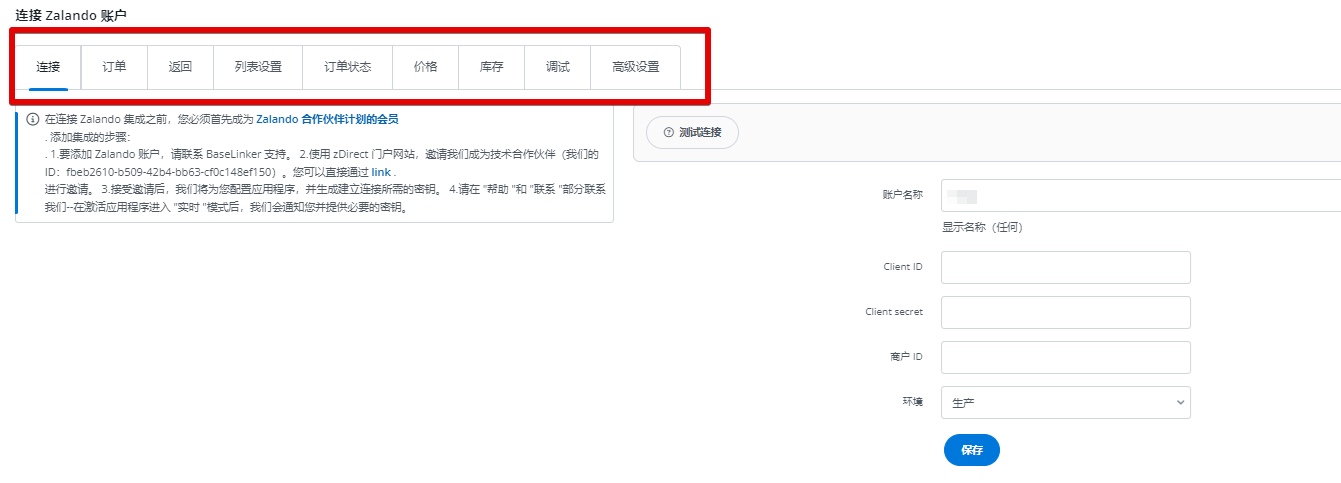Click the blue 保存 button
This screenshot has height=483, width=1341.
(971, 450)
